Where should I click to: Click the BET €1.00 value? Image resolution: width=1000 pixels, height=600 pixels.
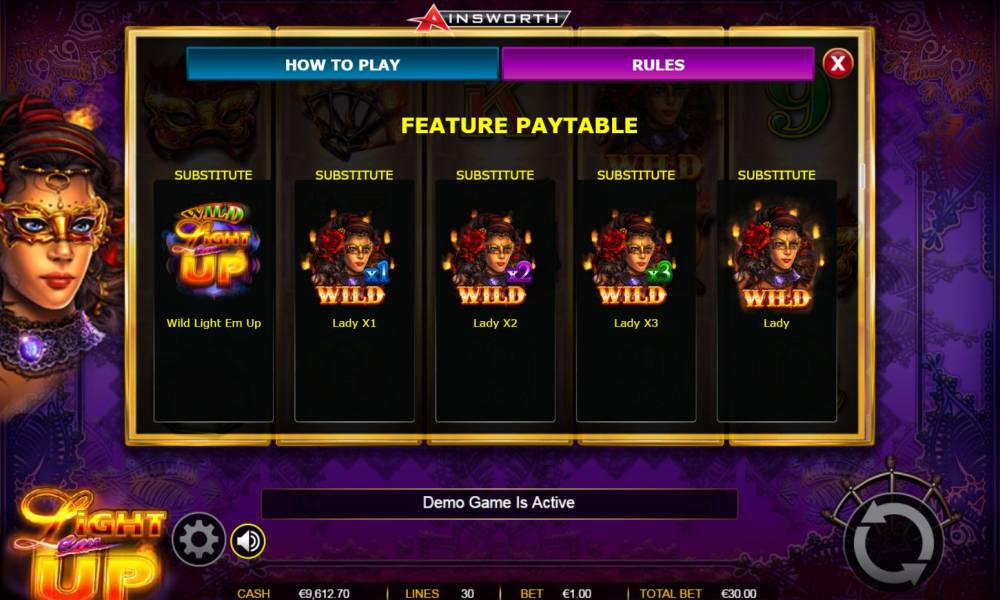click(x=577, y=594)
